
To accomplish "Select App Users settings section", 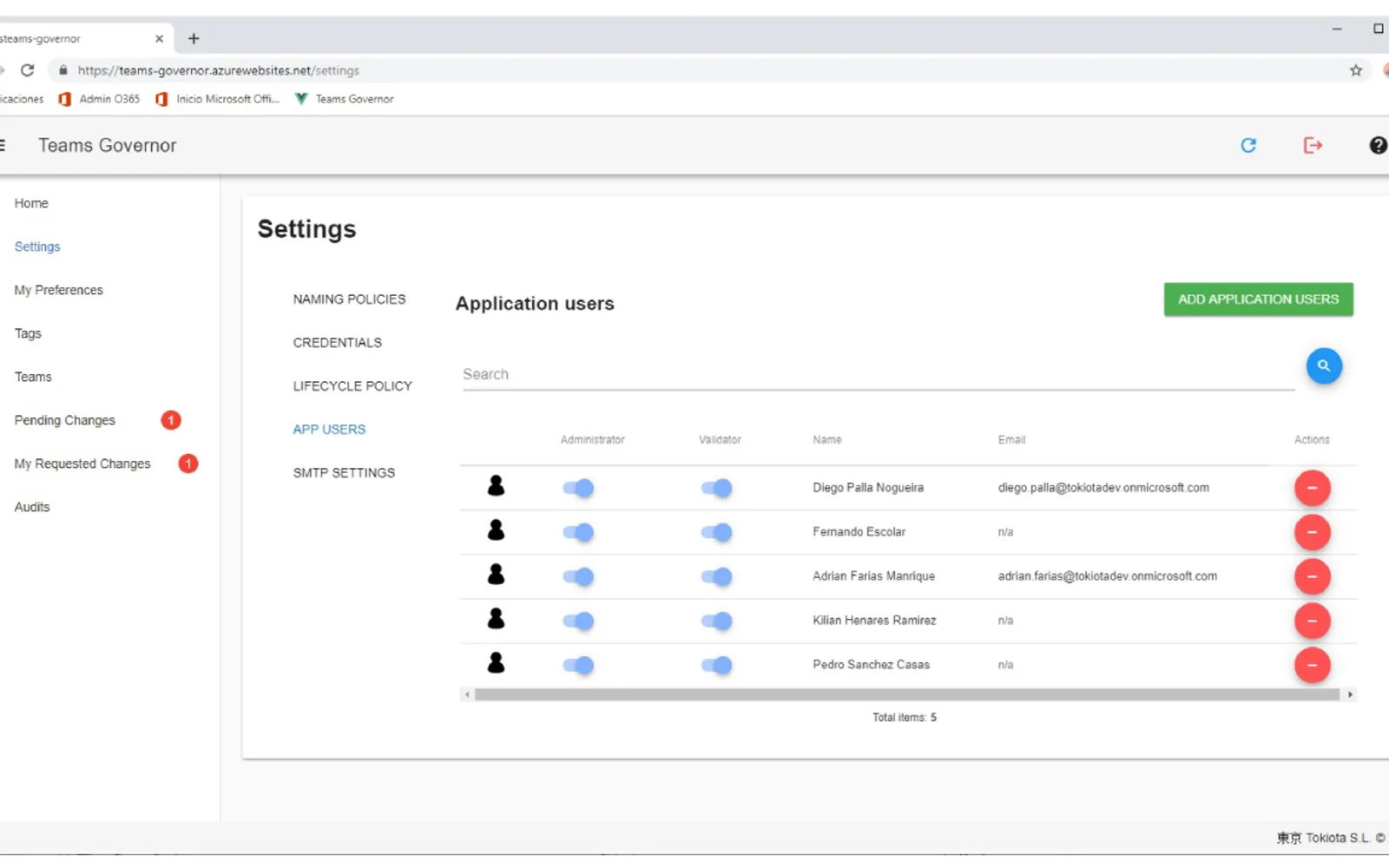I will point(329,430).
